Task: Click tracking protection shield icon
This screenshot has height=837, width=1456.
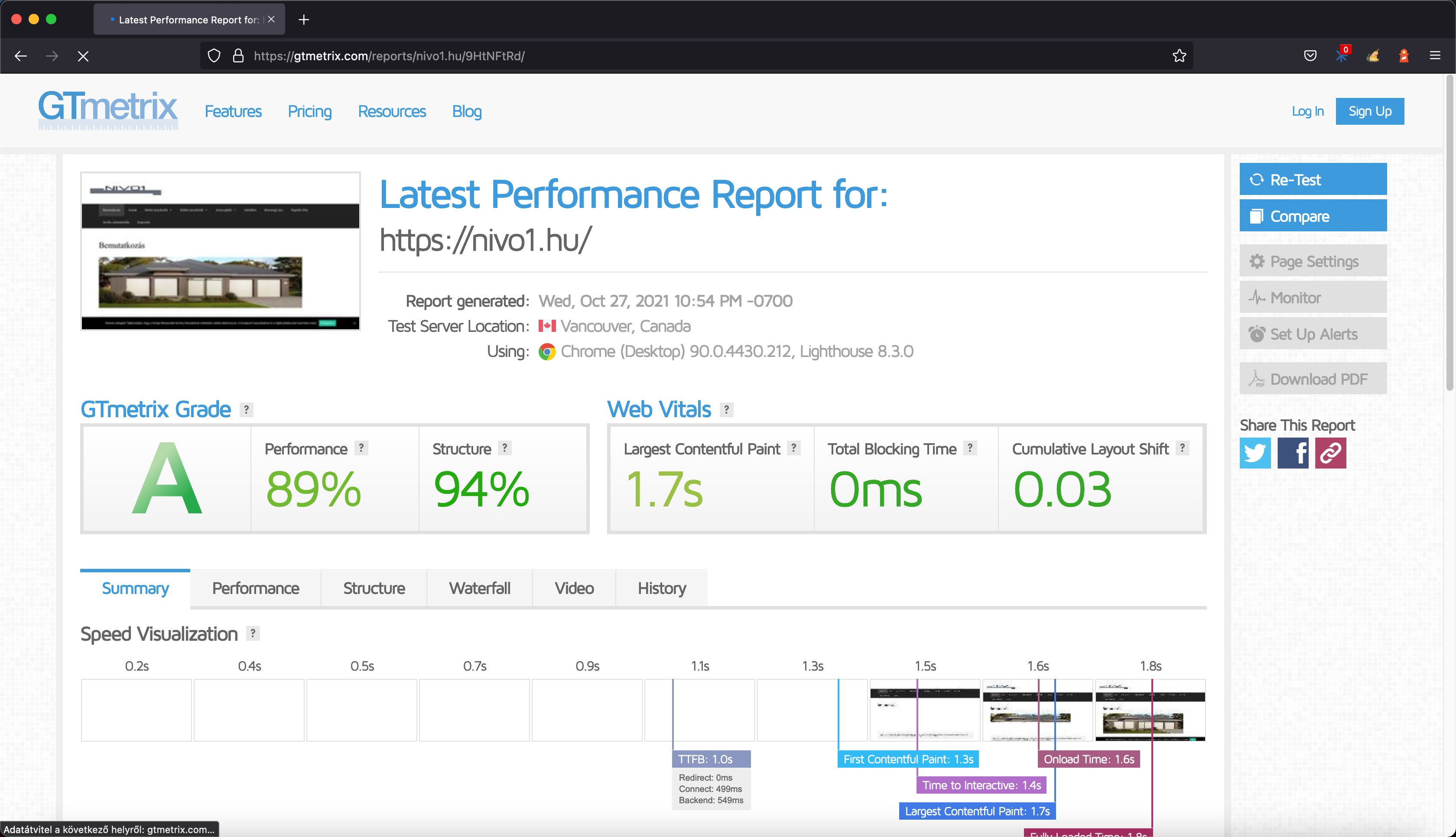Action: 214,56
